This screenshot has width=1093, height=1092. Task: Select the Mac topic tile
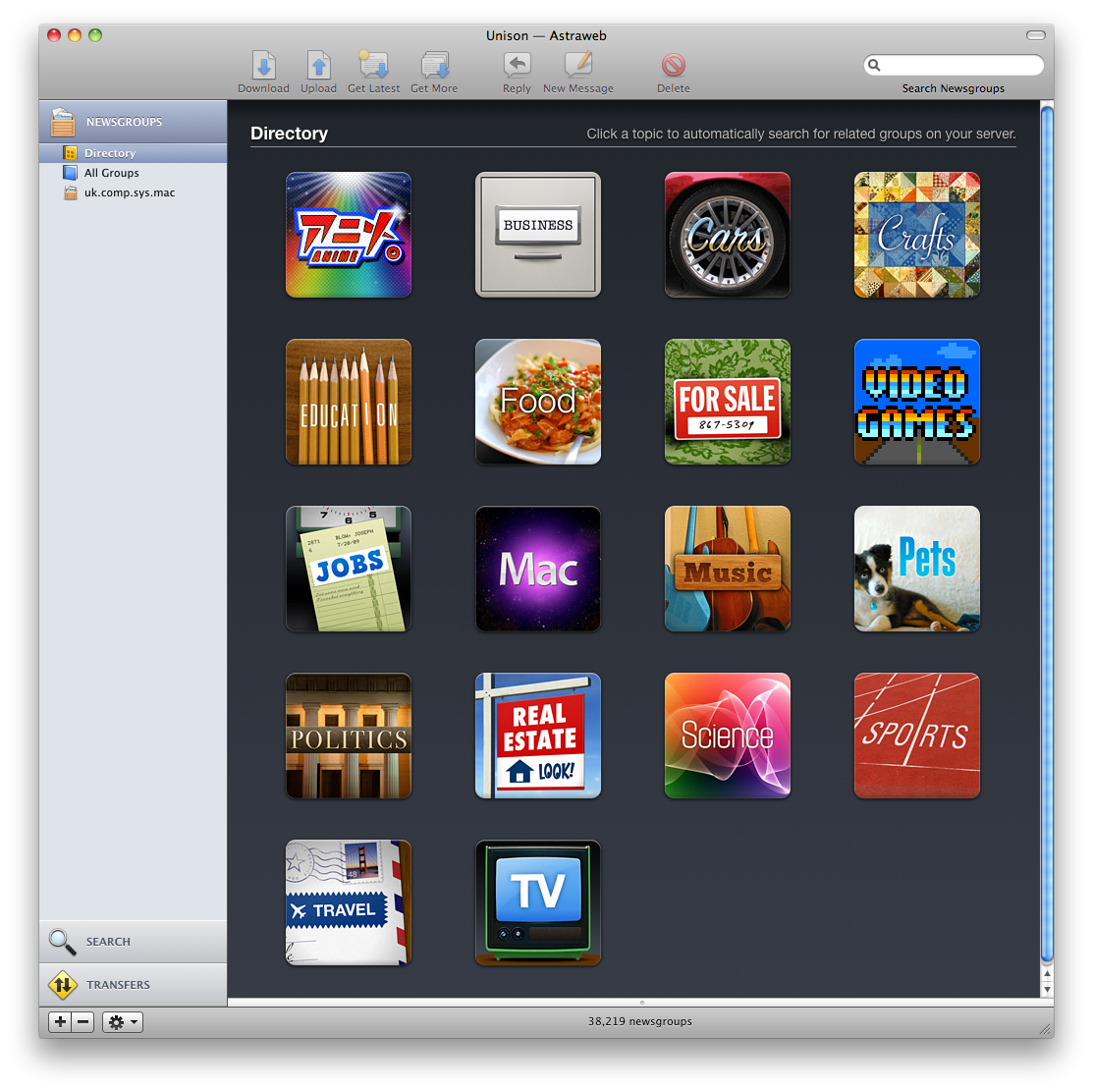(x=538, y=569)
